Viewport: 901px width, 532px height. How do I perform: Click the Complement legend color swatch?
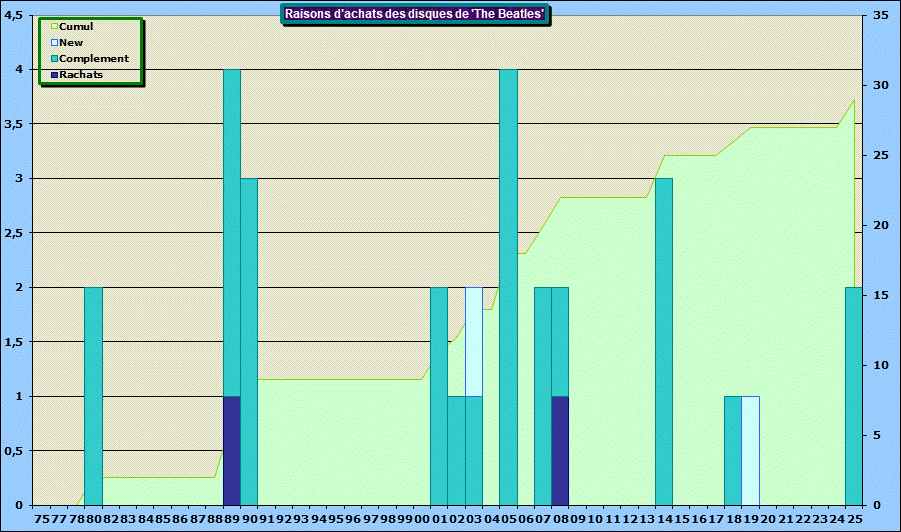pyautogui.click(x=55, y=59)
